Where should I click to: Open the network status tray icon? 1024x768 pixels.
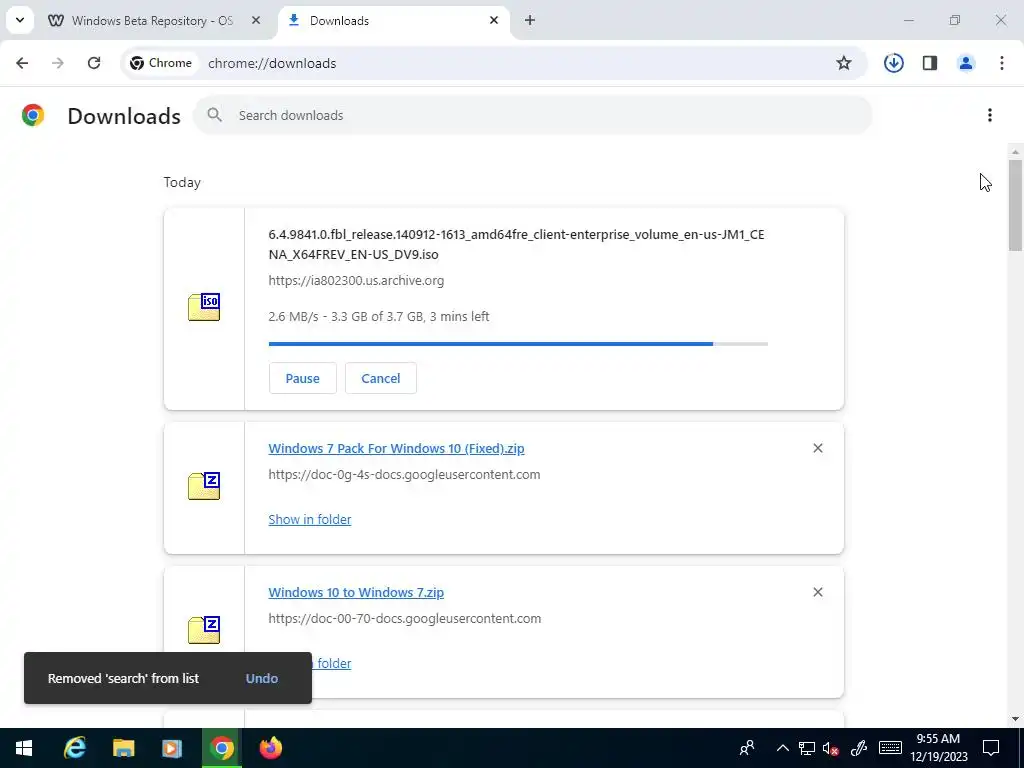[807, 748]
